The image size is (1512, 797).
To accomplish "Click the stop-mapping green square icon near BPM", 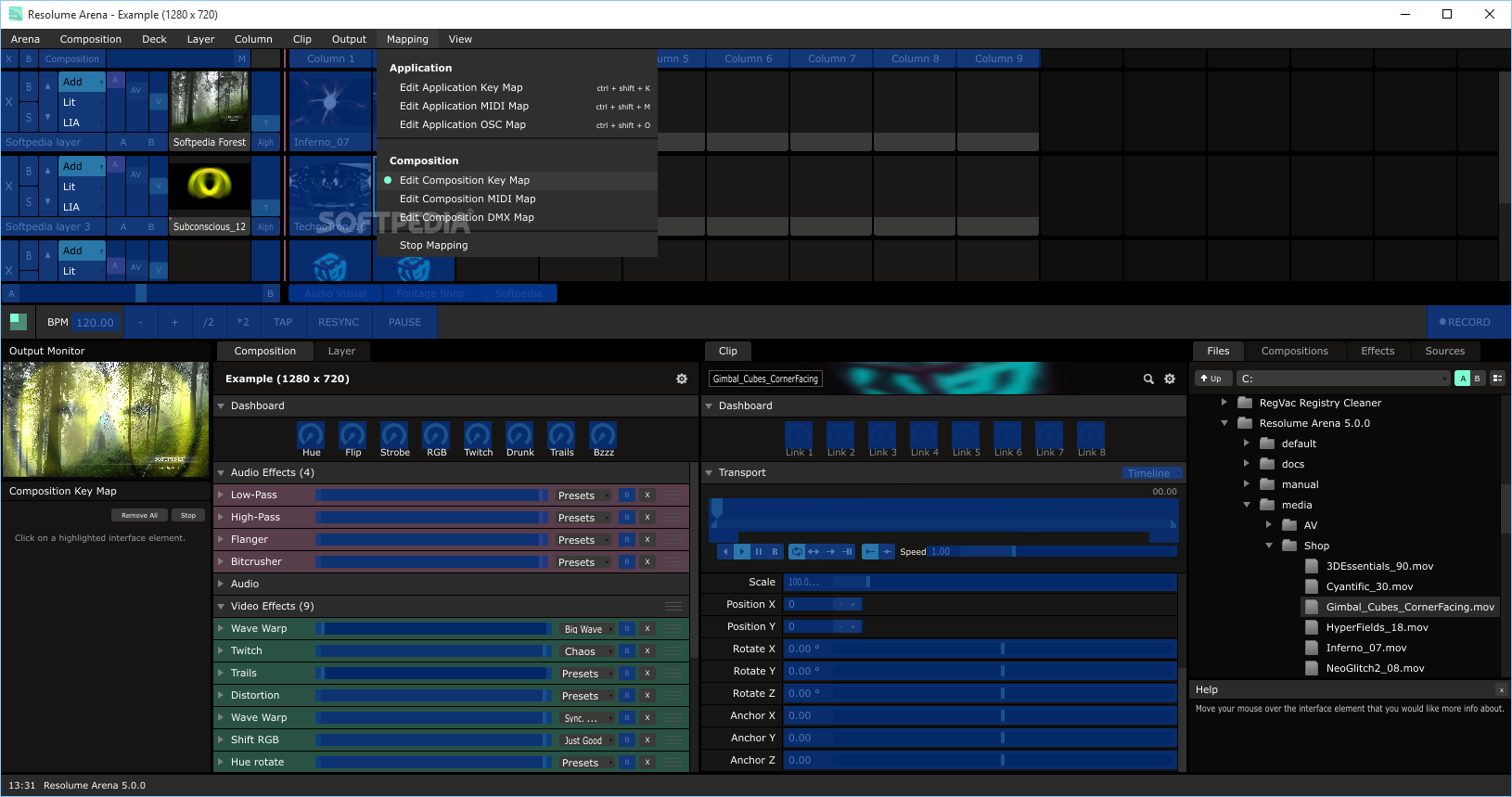I will point(19,322).
